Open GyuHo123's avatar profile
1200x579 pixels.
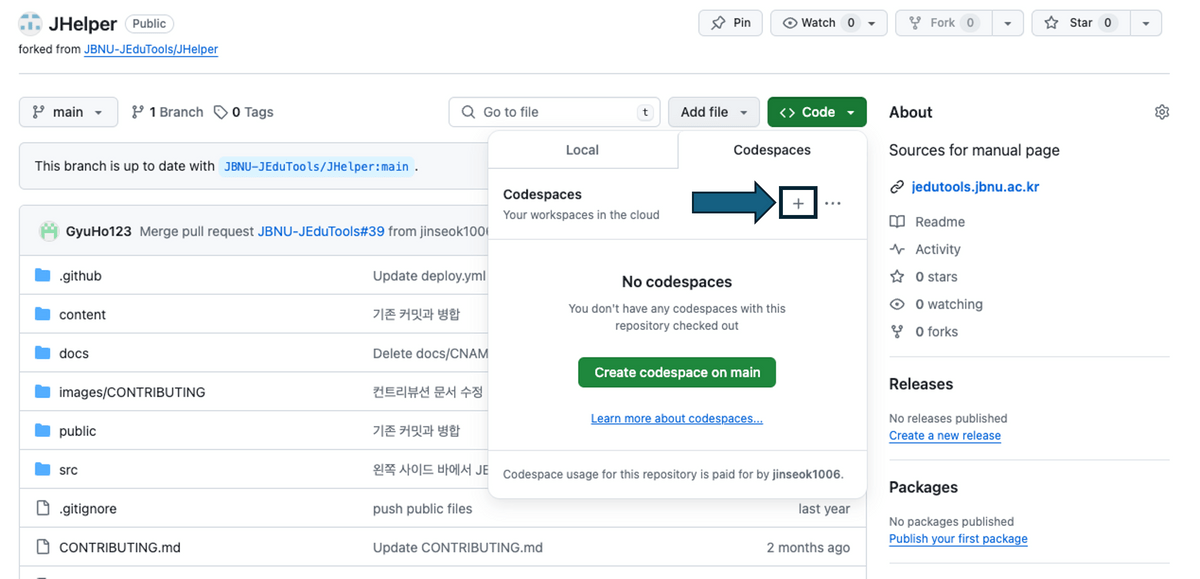(x=48, y=230)
